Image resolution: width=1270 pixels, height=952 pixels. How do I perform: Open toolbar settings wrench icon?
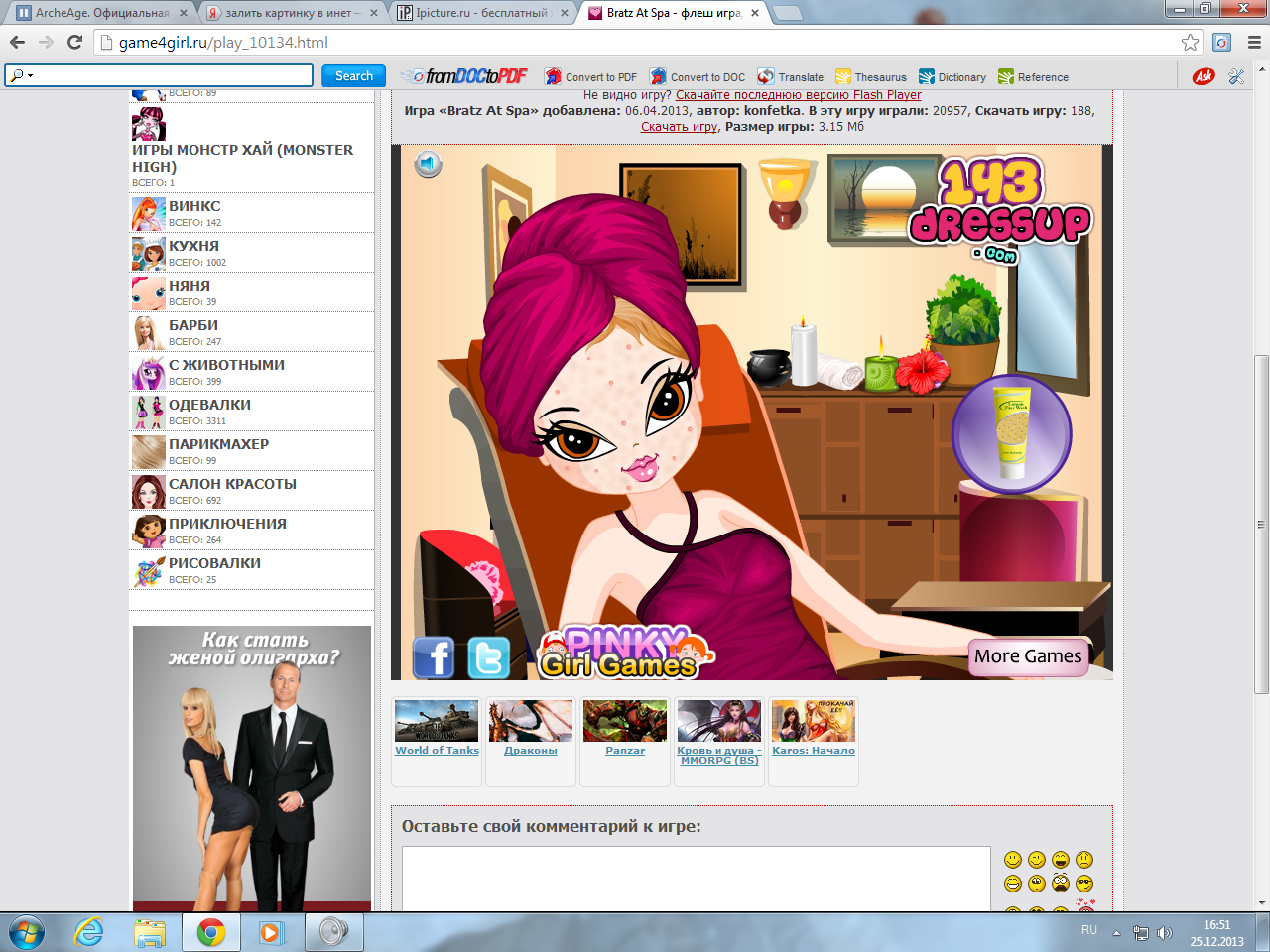coord(1236,76)
